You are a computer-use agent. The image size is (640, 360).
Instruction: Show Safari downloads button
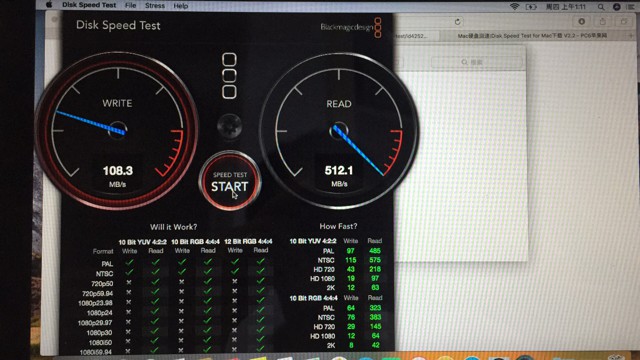pyautogui.click(x=582, y=22)
